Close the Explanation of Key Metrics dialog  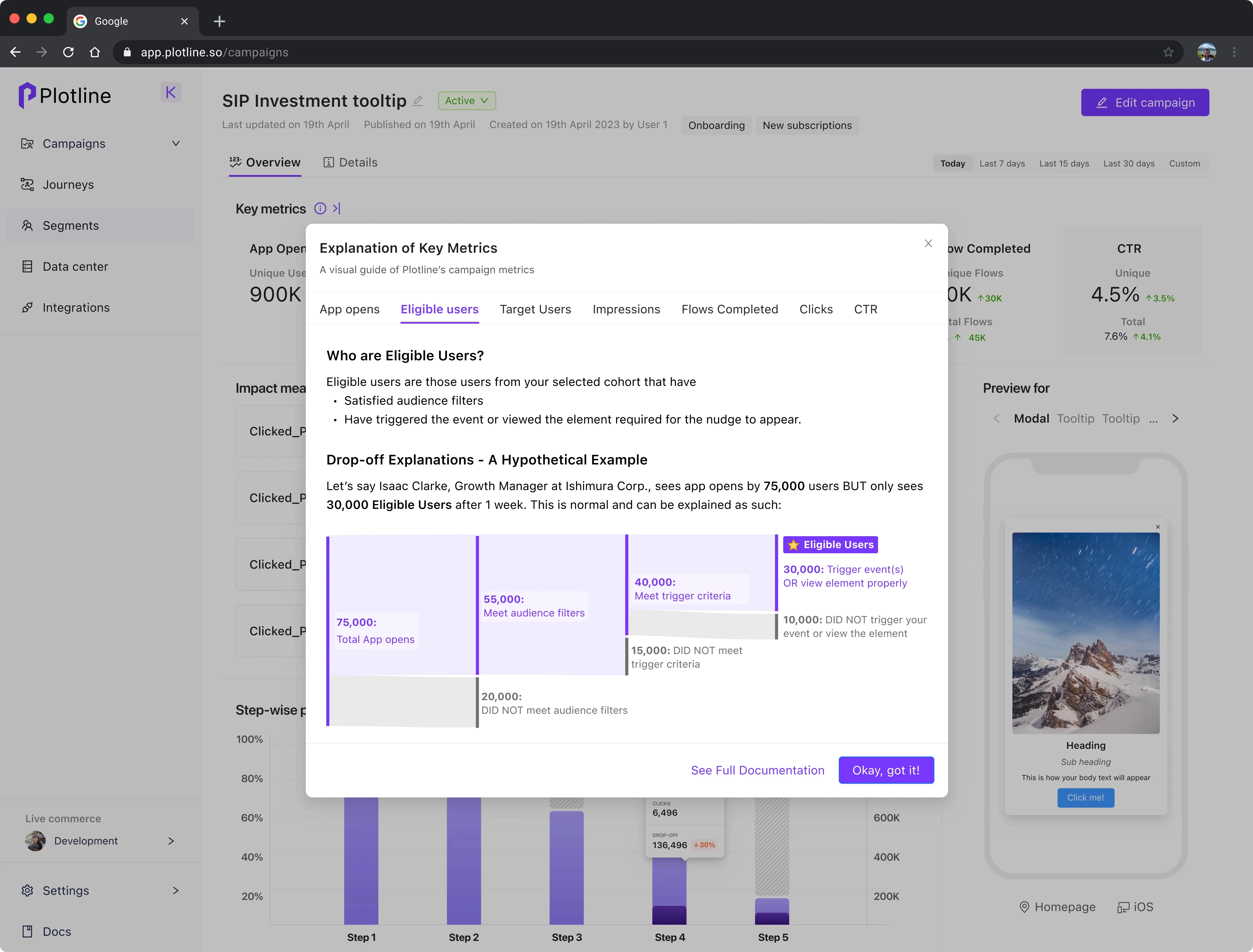pyautogui.click(x=928, y=244)
